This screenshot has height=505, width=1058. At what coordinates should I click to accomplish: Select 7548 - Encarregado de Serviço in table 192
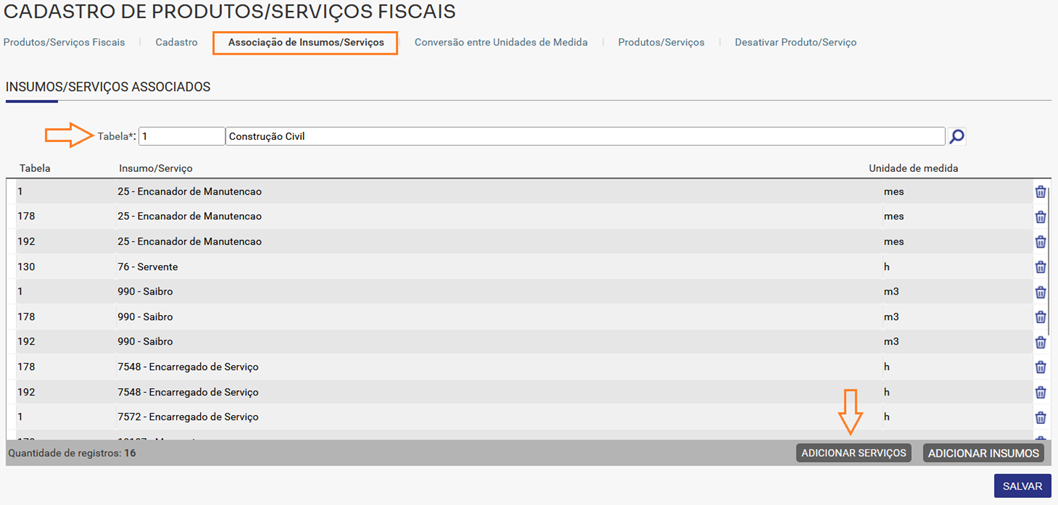coord(188,392)
